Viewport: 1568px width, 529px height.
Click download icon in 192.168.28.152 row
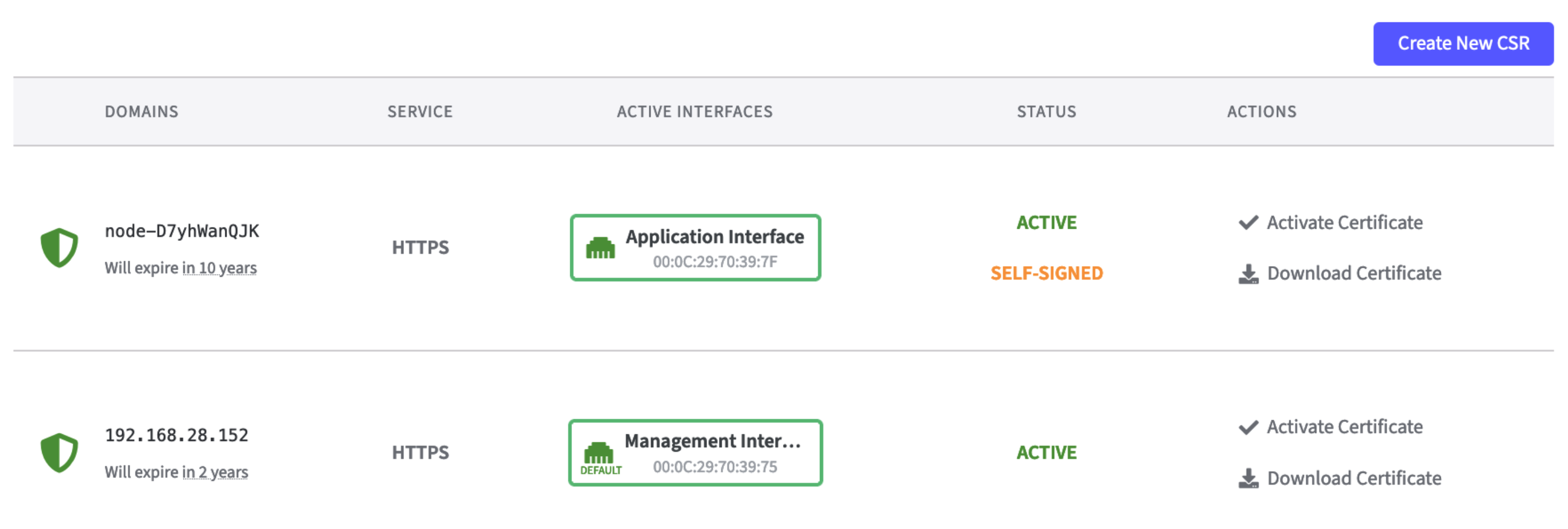(1248, 479)
